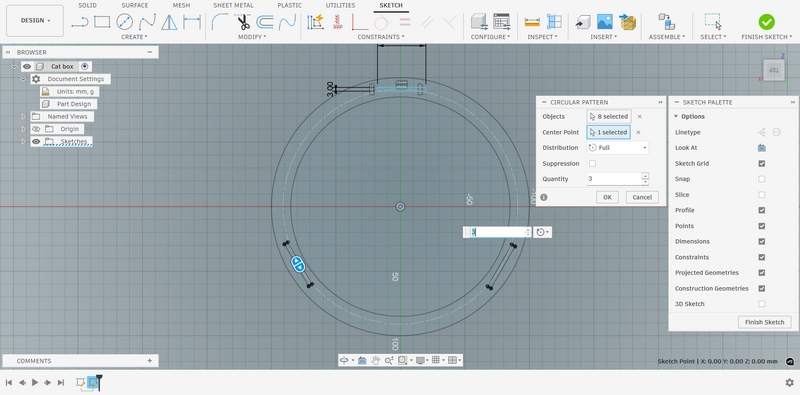Select the Polygon triangle tool
800x395 pixels.
point(169,22)
